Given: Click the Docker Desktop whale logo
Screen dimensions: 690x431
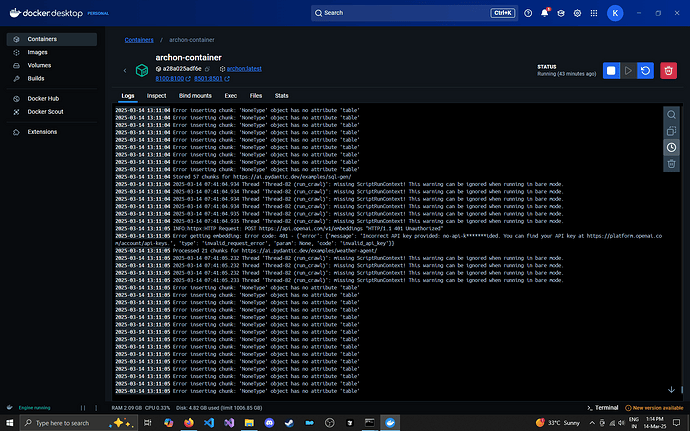Looking at the screenshot, I should [x=15, y=13].
